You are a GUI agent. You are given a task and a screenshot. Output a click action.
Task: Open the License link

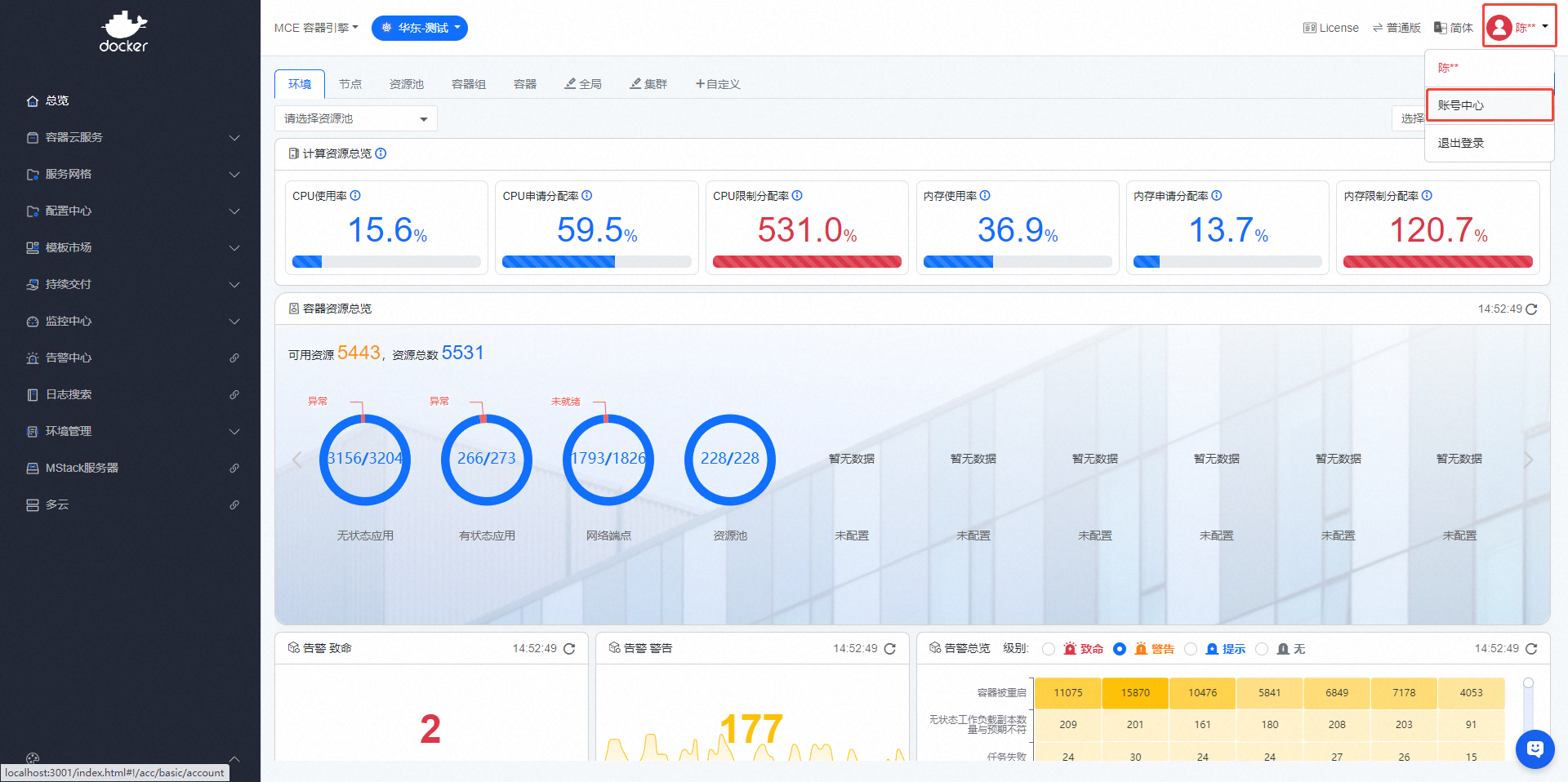(x=1330, y=28)
